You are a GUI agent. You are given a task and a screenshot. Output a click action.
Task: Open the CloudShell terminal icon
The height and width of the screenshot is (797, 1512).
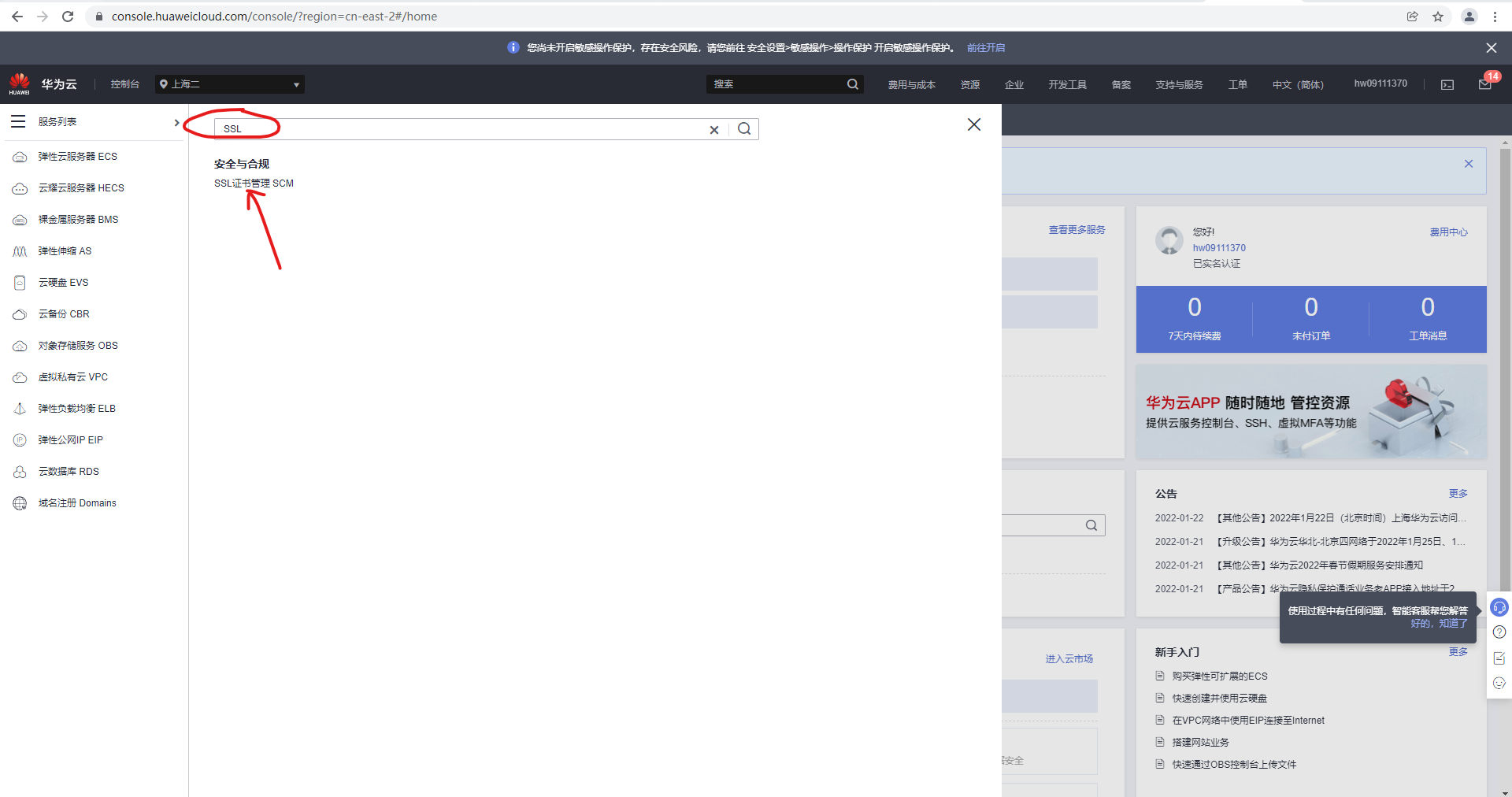click(1447, 85)
